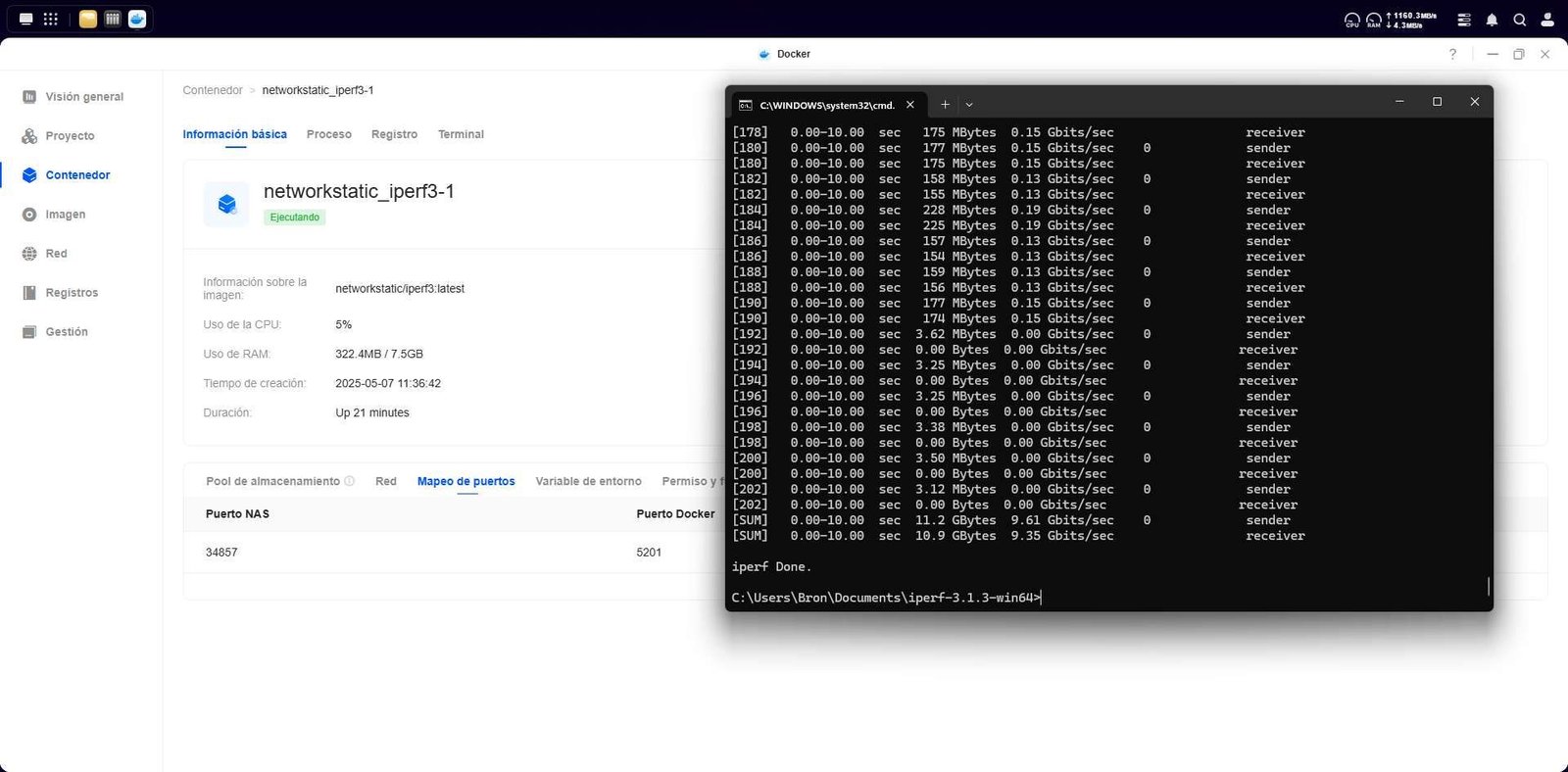Switch to Información básica tab
This screenshot has height=772, width=1568.
(x=235, y=134)
